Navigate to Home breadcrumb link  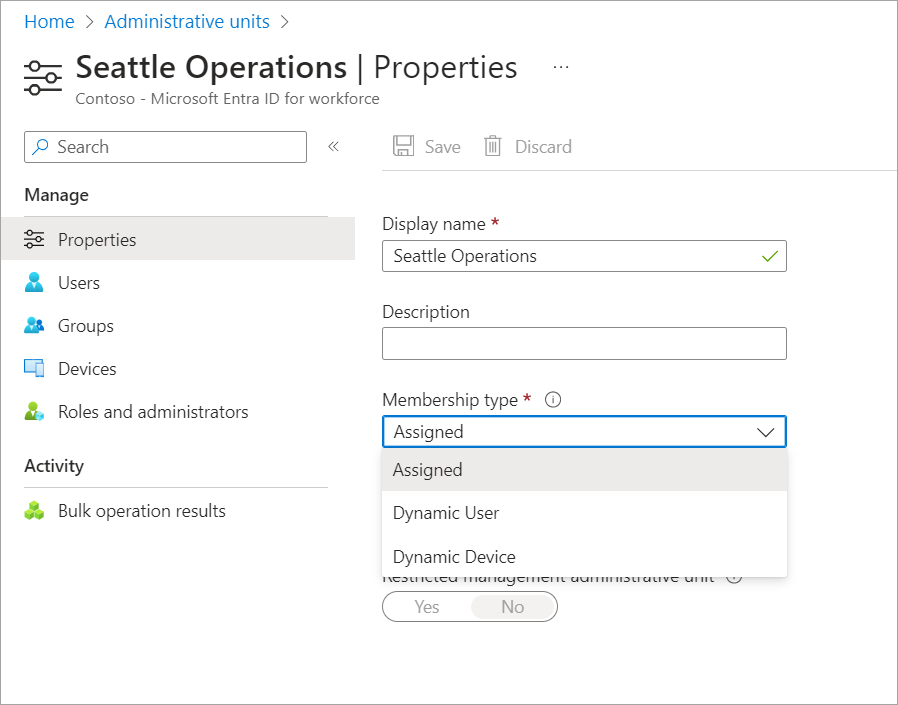tap(49, 21)
